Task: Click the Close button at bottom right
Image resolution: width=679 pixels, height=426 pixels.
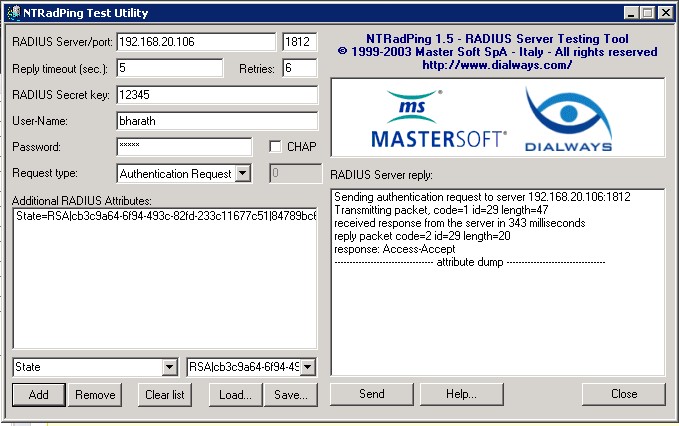Action: 624,394
